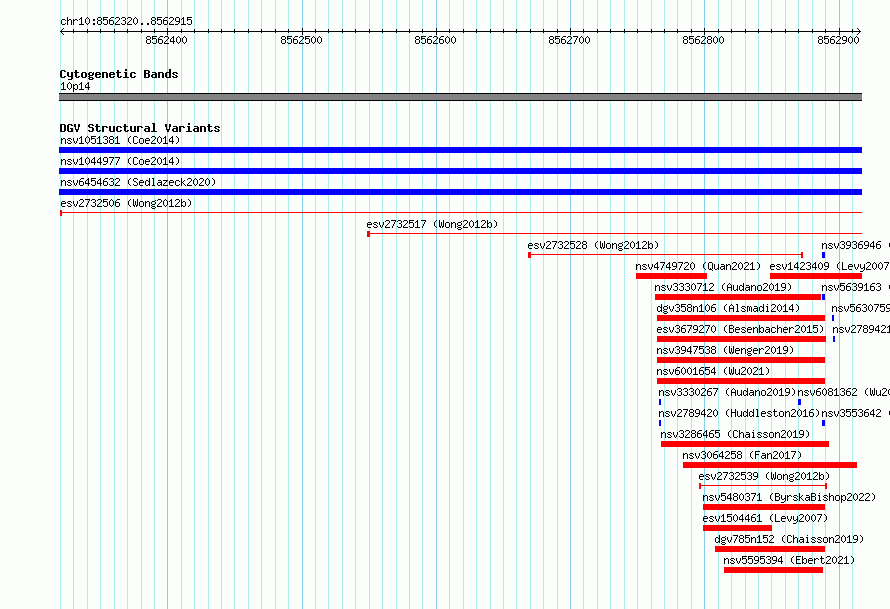Image resolution: width=890 pixels, height=609 pixels.
Task: Click nsv6001654 (Wu2021) variant label
Action: tap(713, 371)
